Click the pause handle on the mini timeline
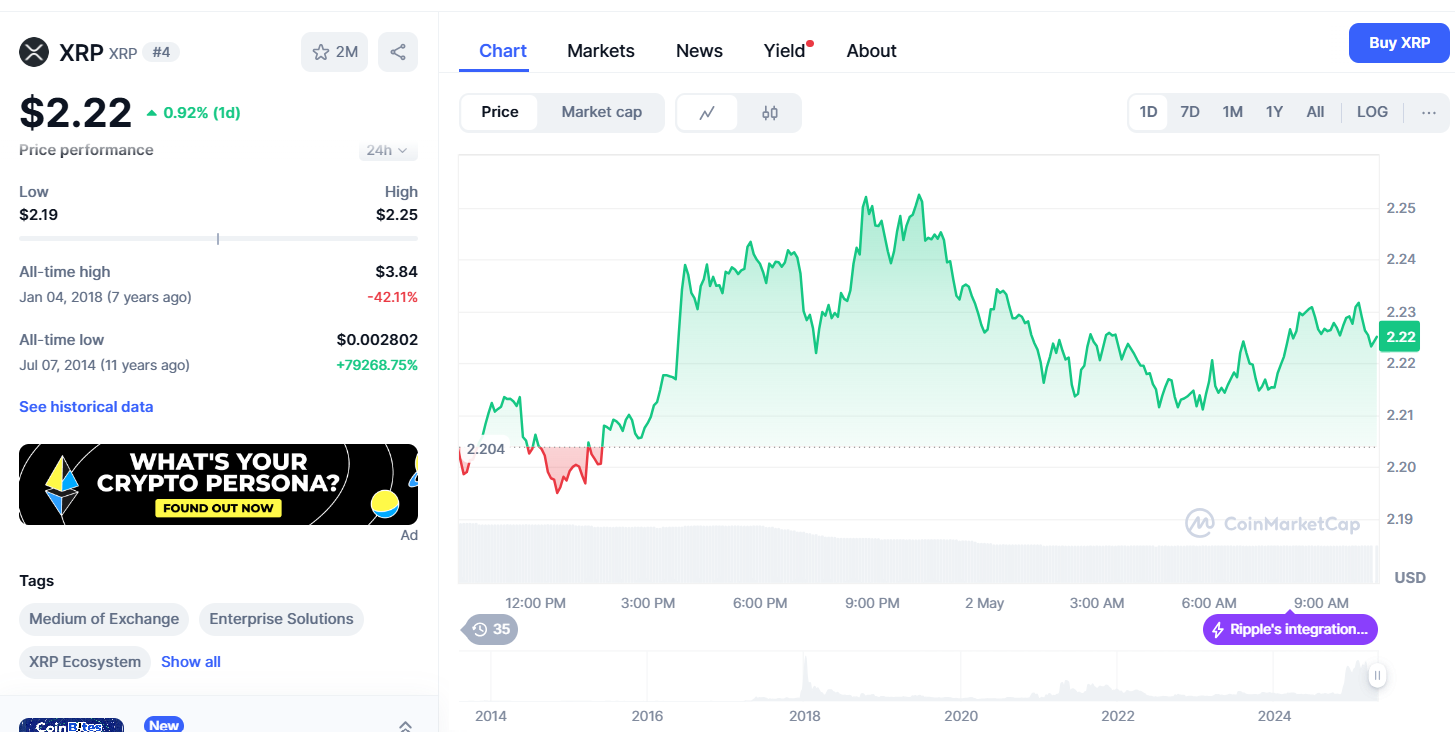 click(1377, 675)
